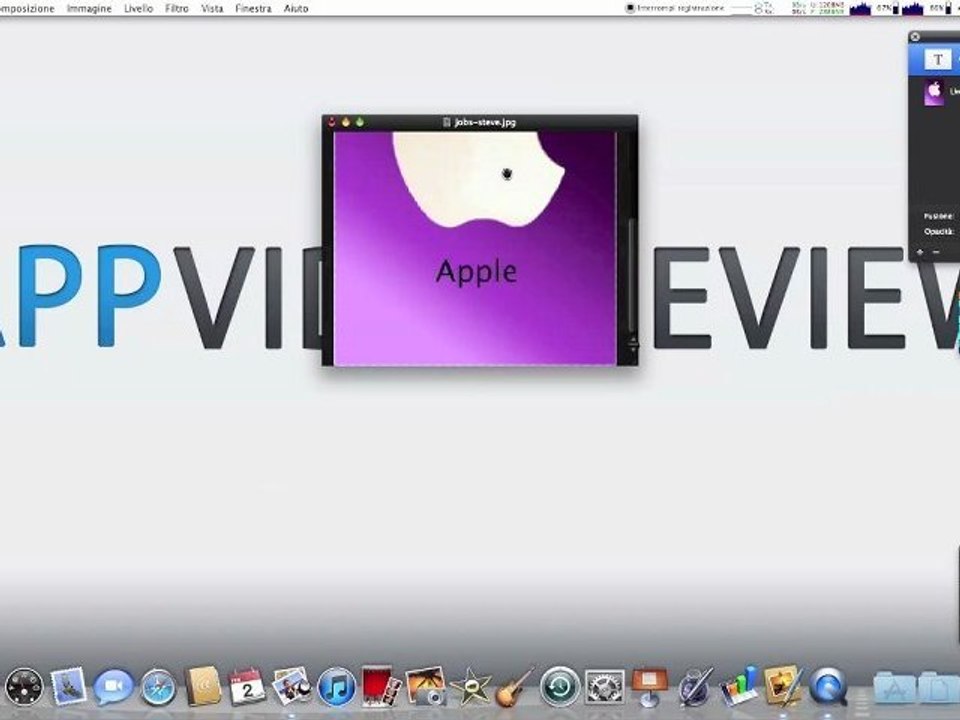Screen dimensions: 960x720
Task: Launch iTunes from the Dock
Action: tap(337, 686)
